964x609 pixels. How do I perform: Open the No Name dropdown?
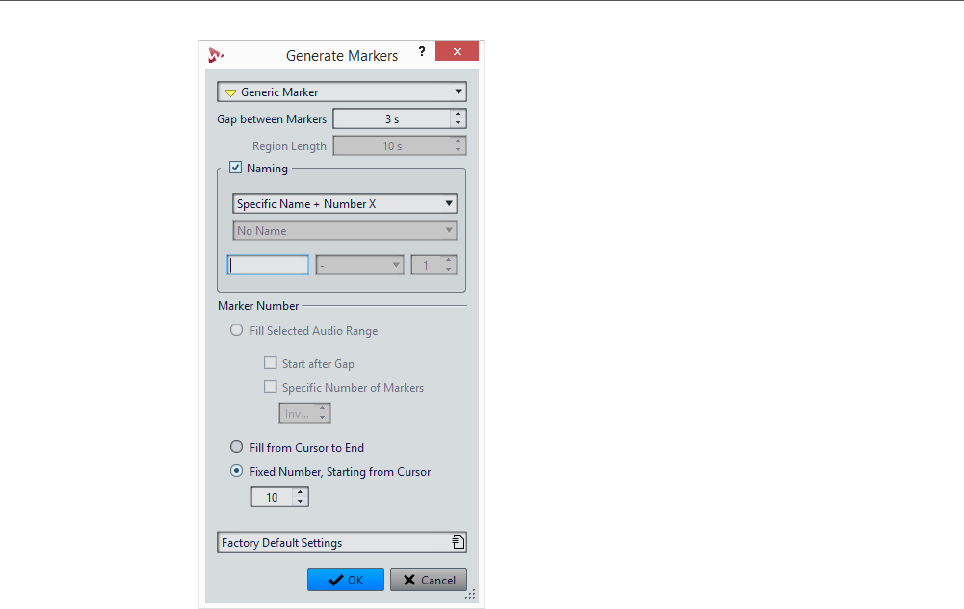tap(345, 230)
